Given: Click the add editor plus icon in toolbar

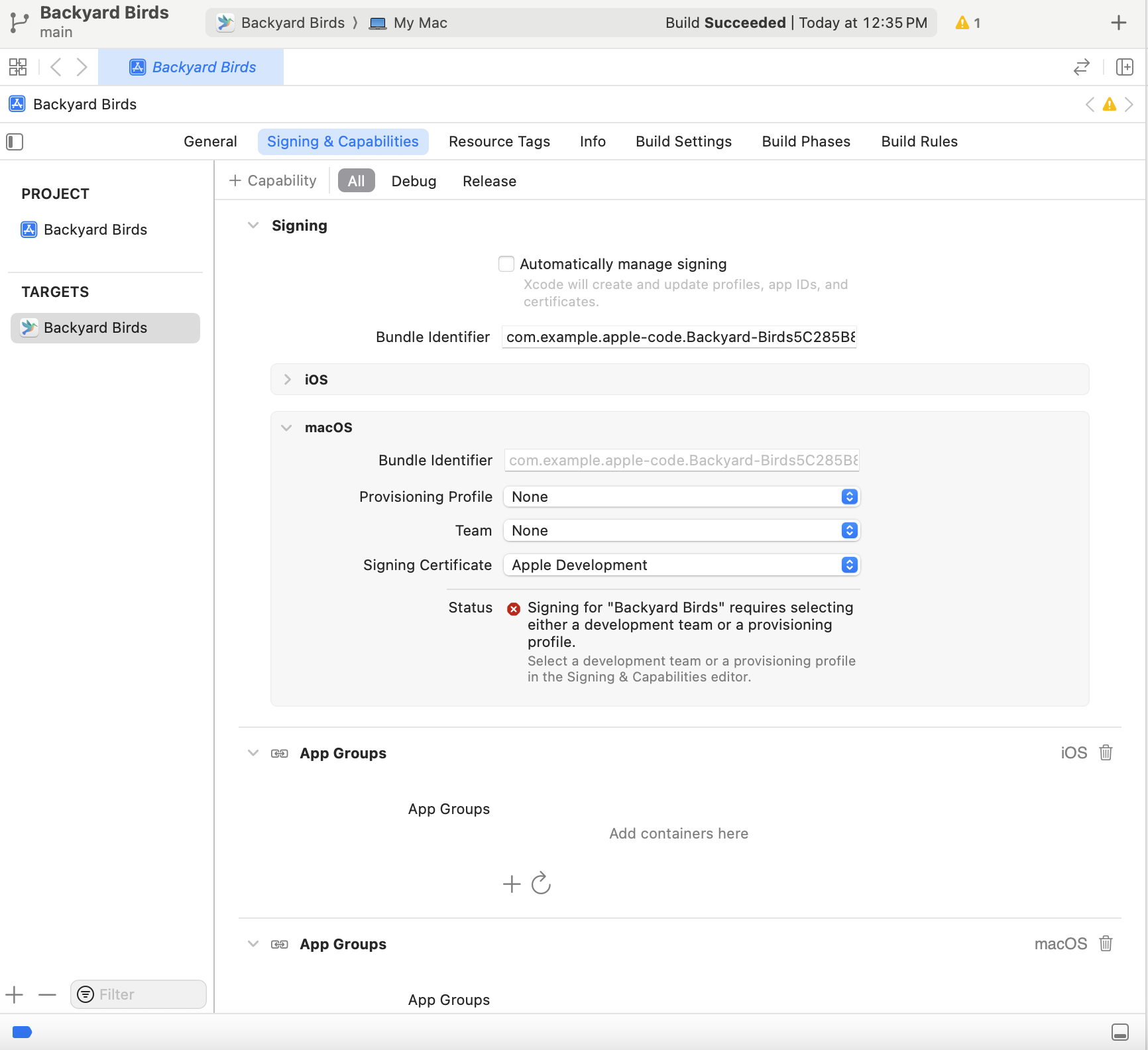Looking at the screenshot, I should (1119, 23).
